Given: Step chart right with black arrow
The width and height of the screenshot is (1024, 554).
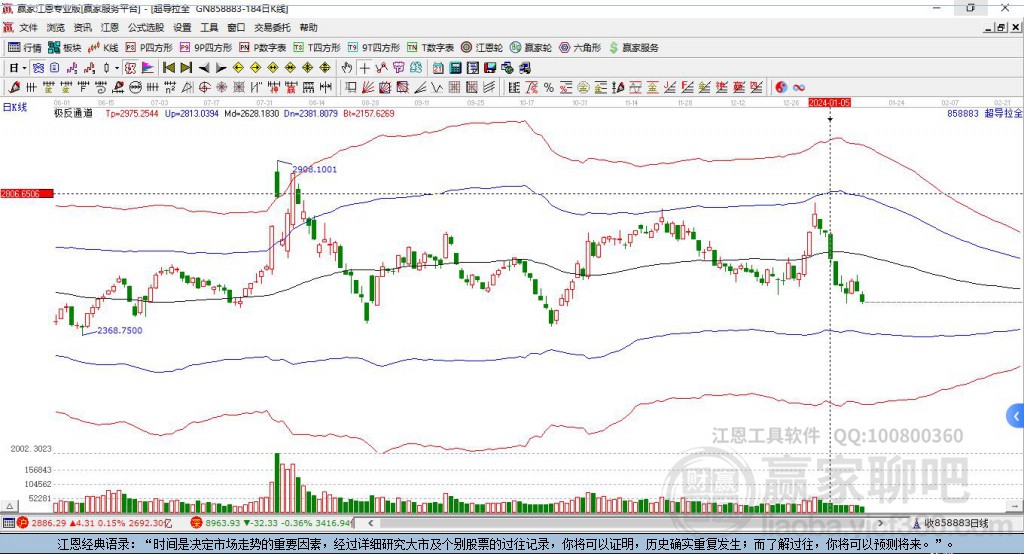Looking at the screenshot, I should (x=221, y=68).
